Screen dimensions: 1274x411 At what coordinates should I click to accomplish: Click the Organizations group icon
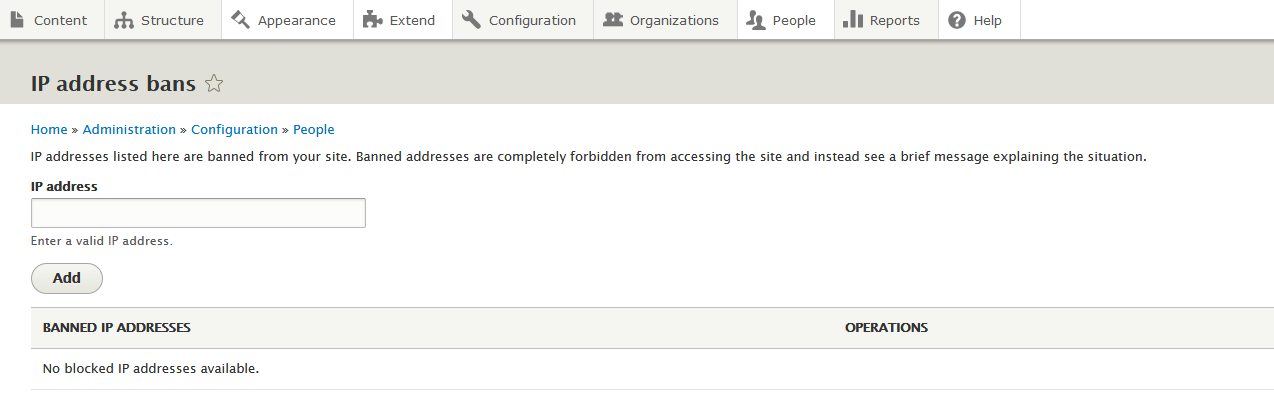pyautogui.click(x=613, y=20)
